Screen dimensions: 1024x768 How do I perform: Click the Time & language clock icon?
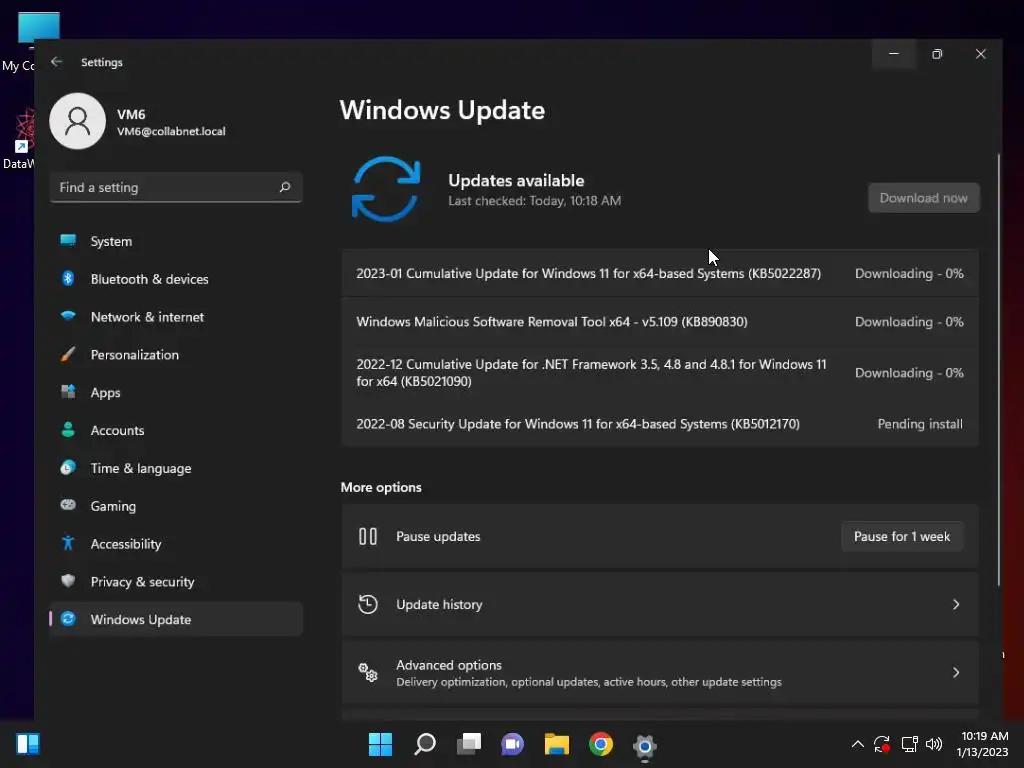point(68,468)
